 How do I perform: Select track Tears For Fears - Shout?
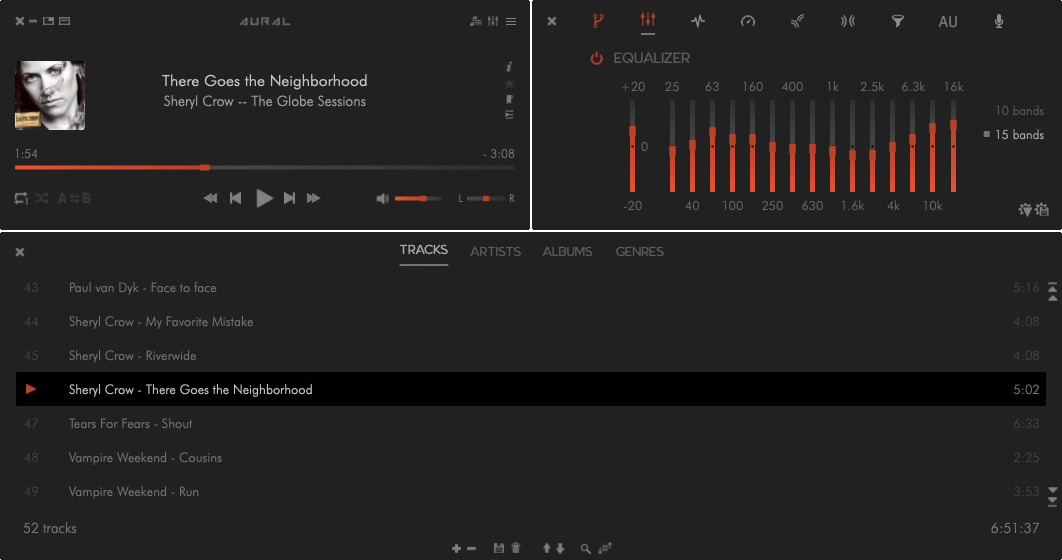pyautogui.click(x=530, y=423)
